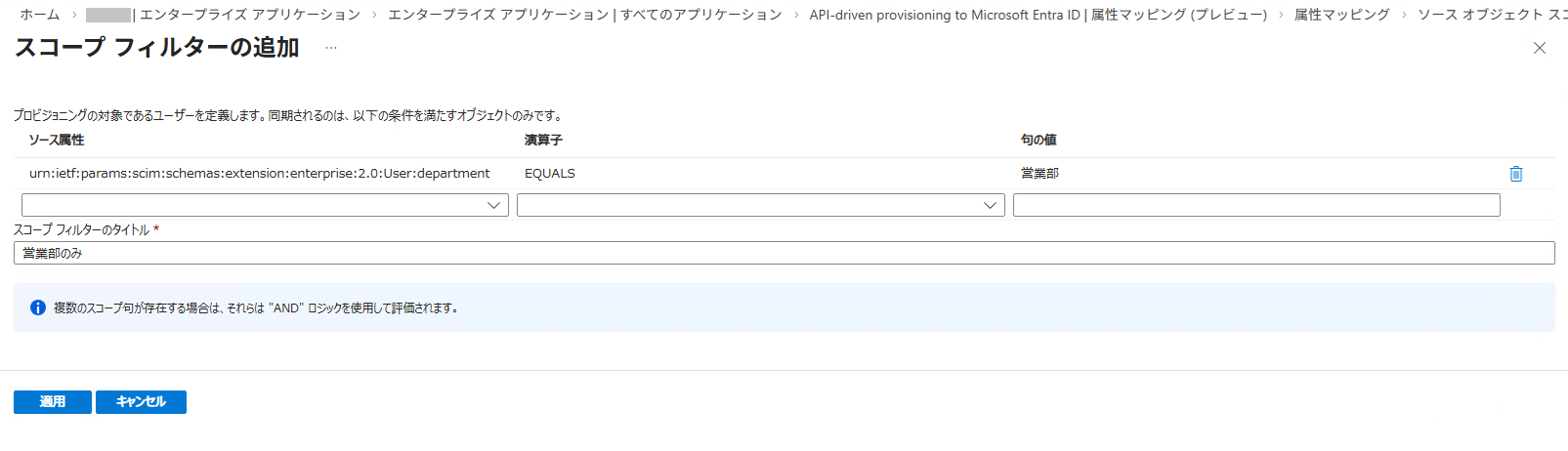Go to ホーム in the breadcrumb

click(x=40, y=15)
